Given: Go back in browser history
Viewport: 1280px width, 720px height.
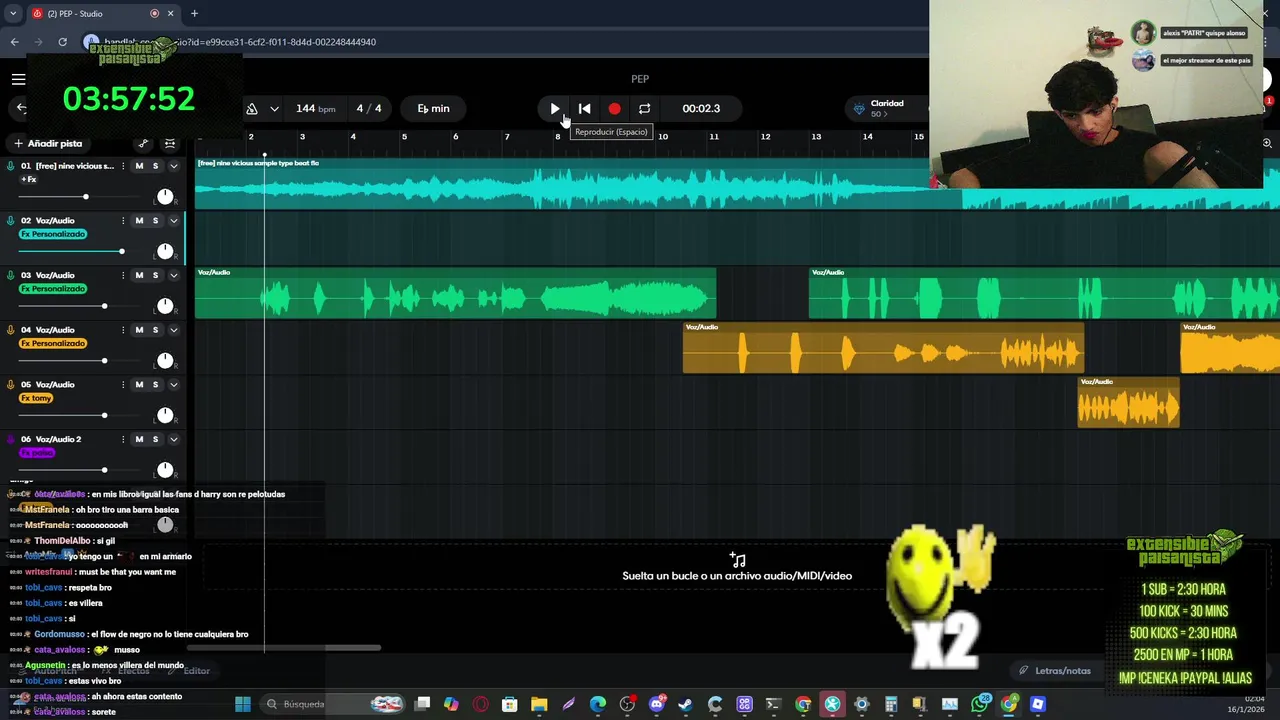Looking at the screenshot, I should (x=14, y=42).
